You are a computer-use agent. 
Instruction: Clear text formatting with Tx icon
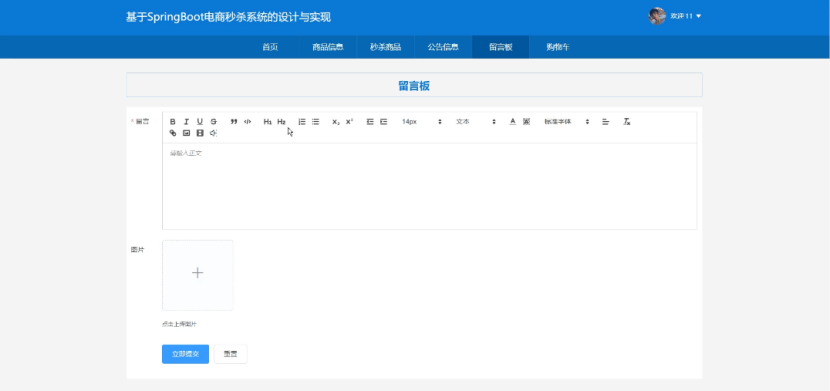(627, 122)
